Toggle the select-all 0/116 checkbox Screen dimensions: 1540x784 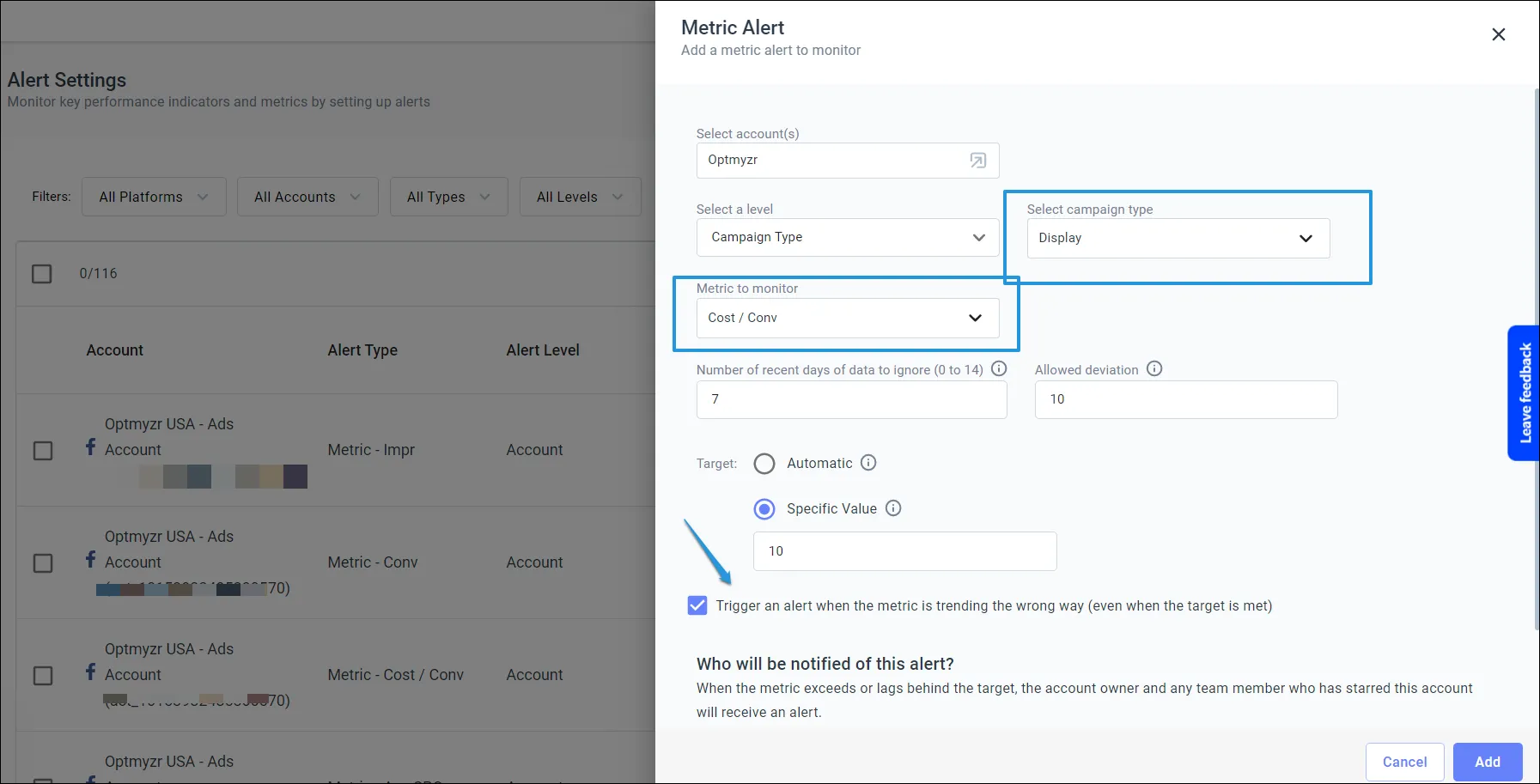click(41, 274)
